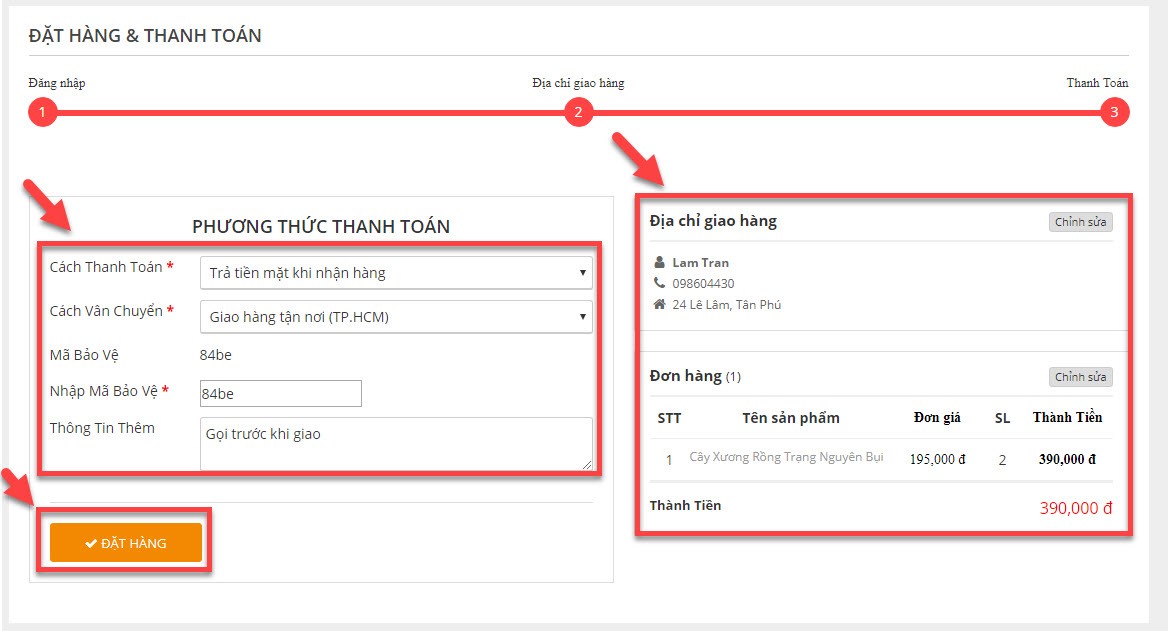Click the checkmark icon on ĐẶT HÀNG button
Viewport: 1168px width, 631px height.
coord(91,543)
